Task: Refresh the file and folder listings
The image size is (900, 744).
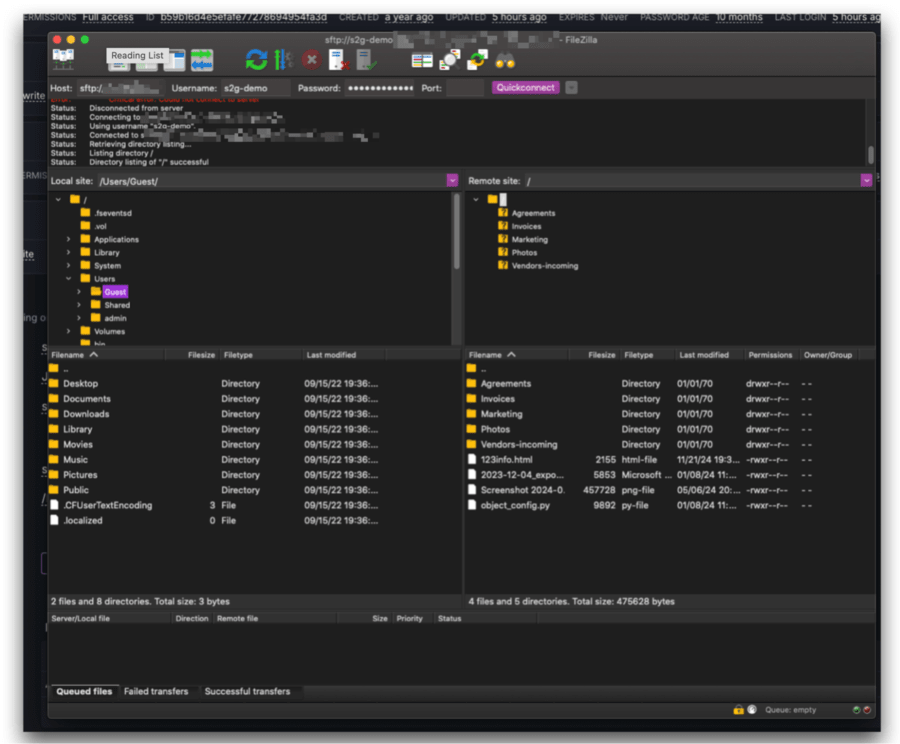Action: click(x=257, y=58)
